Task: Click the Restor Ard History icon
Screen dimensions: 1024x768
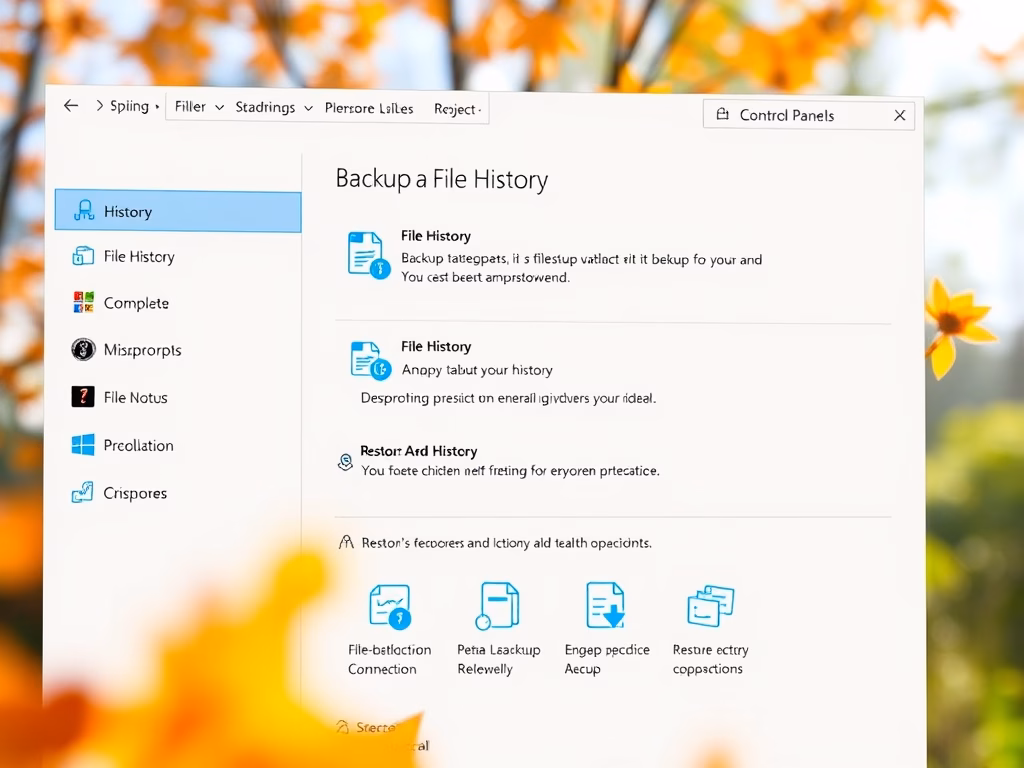Action: tap(345, 462)
